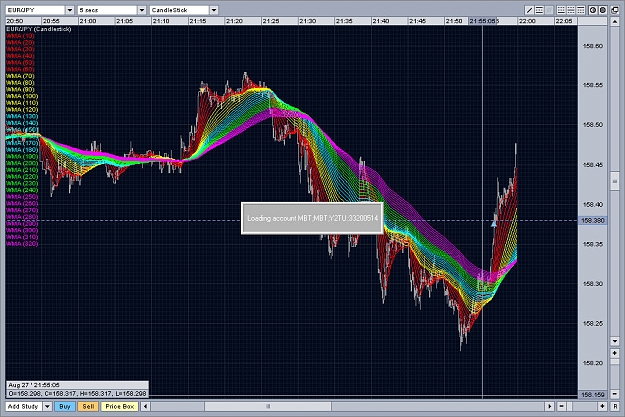This screenshot has height=417, width=625.
Task: Click the WMA (70) legend entry
Action: click(20, 76)
